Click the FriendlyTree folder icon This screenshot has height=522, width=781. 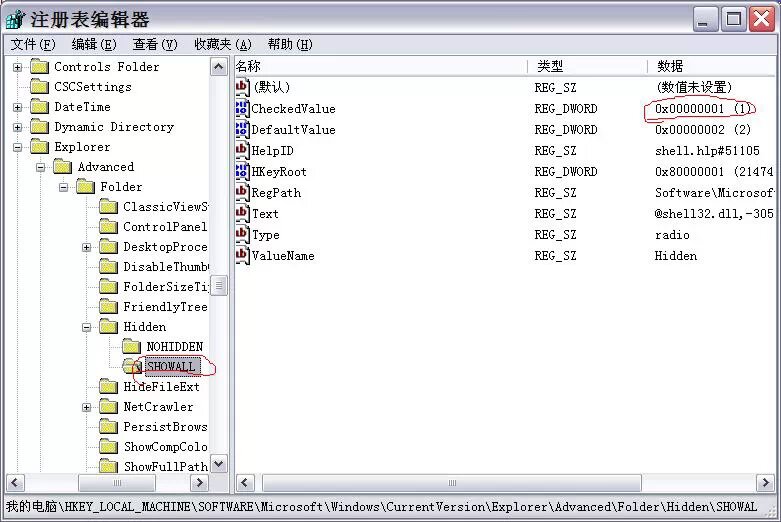click(x=109, y=306)
